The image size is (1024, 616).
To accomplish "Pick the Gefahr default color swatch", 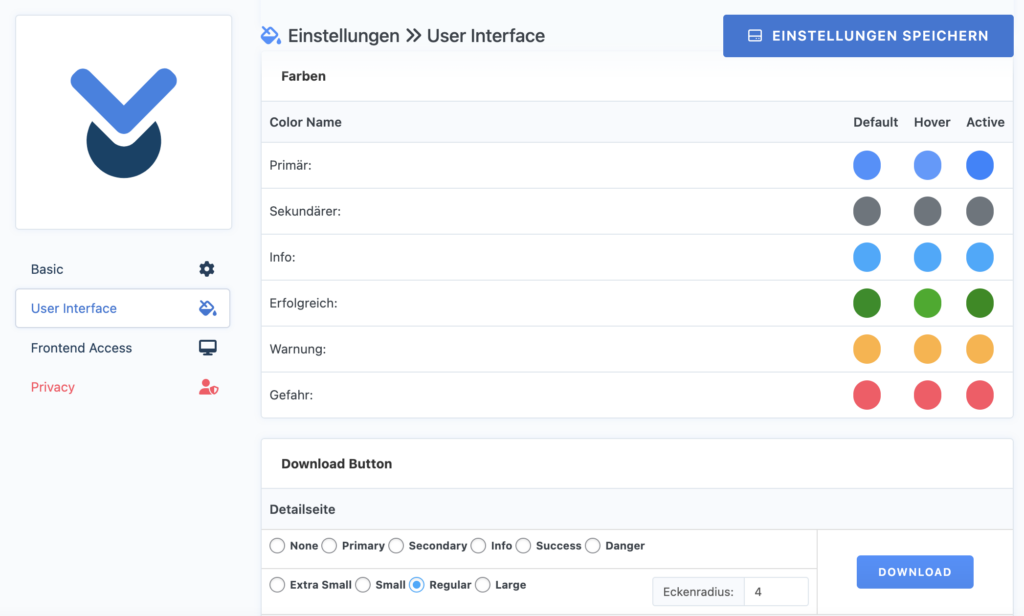I will coord(867,395).
